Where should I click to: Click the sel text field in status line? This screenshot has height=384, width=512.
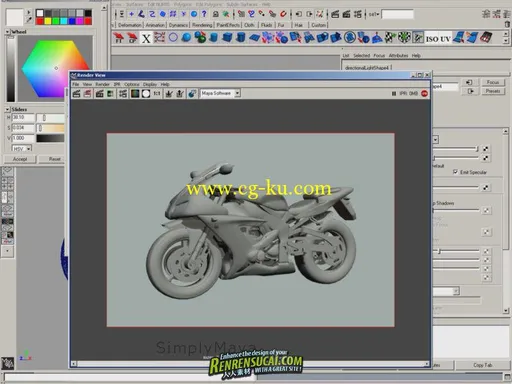click(397, 14)
